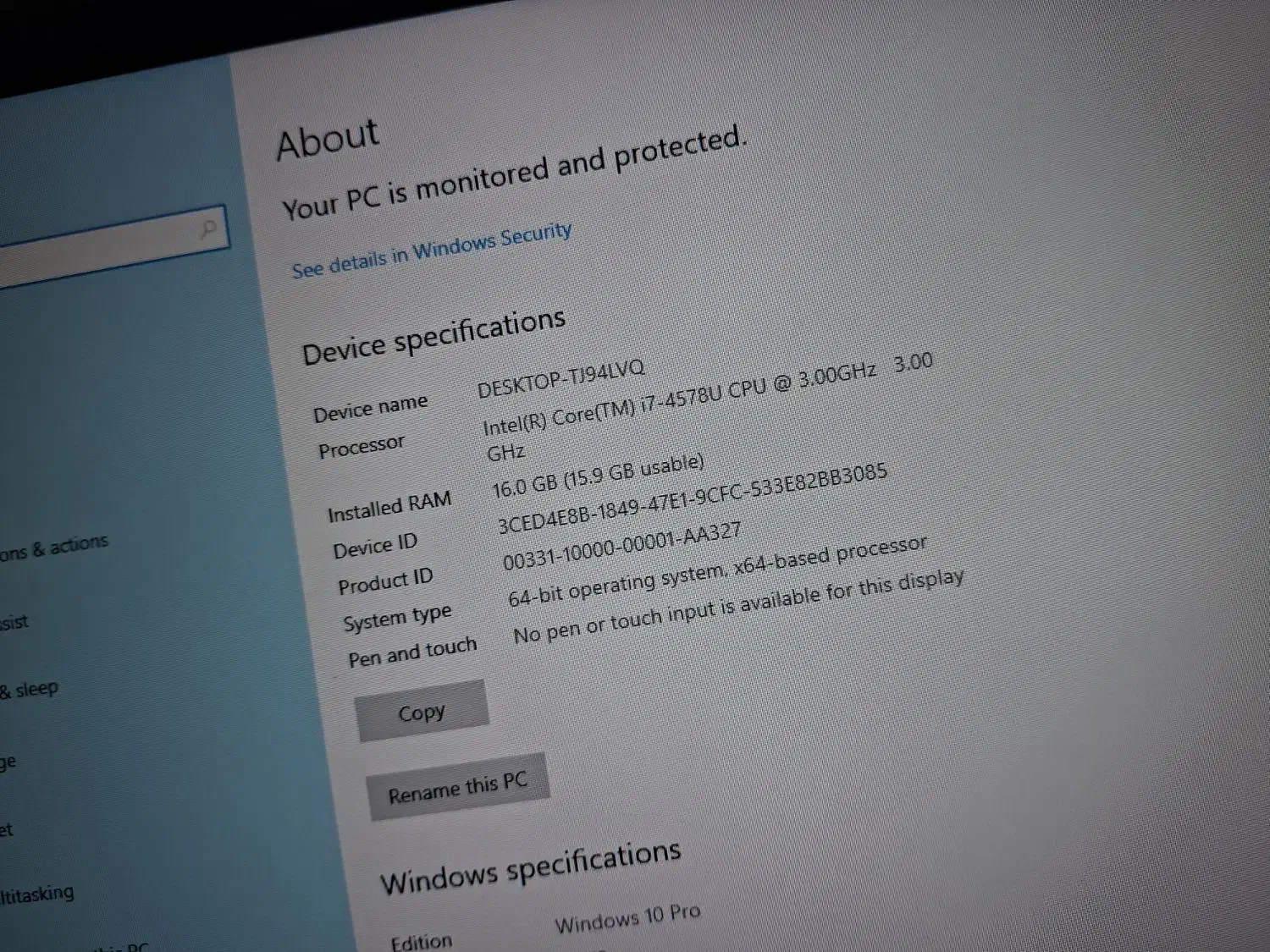1270x952 pixels.
Task: Click the Product ID label
Action: pyautogui.click(x=385, y=582)
